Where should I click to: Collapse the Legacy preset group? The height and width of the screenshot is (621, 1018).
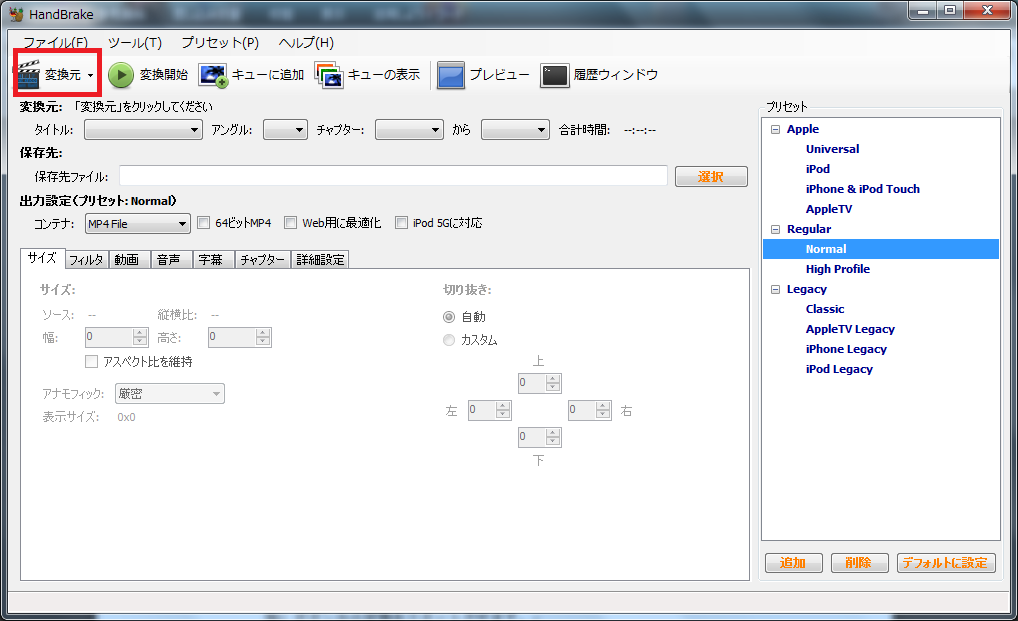[775, 289]
